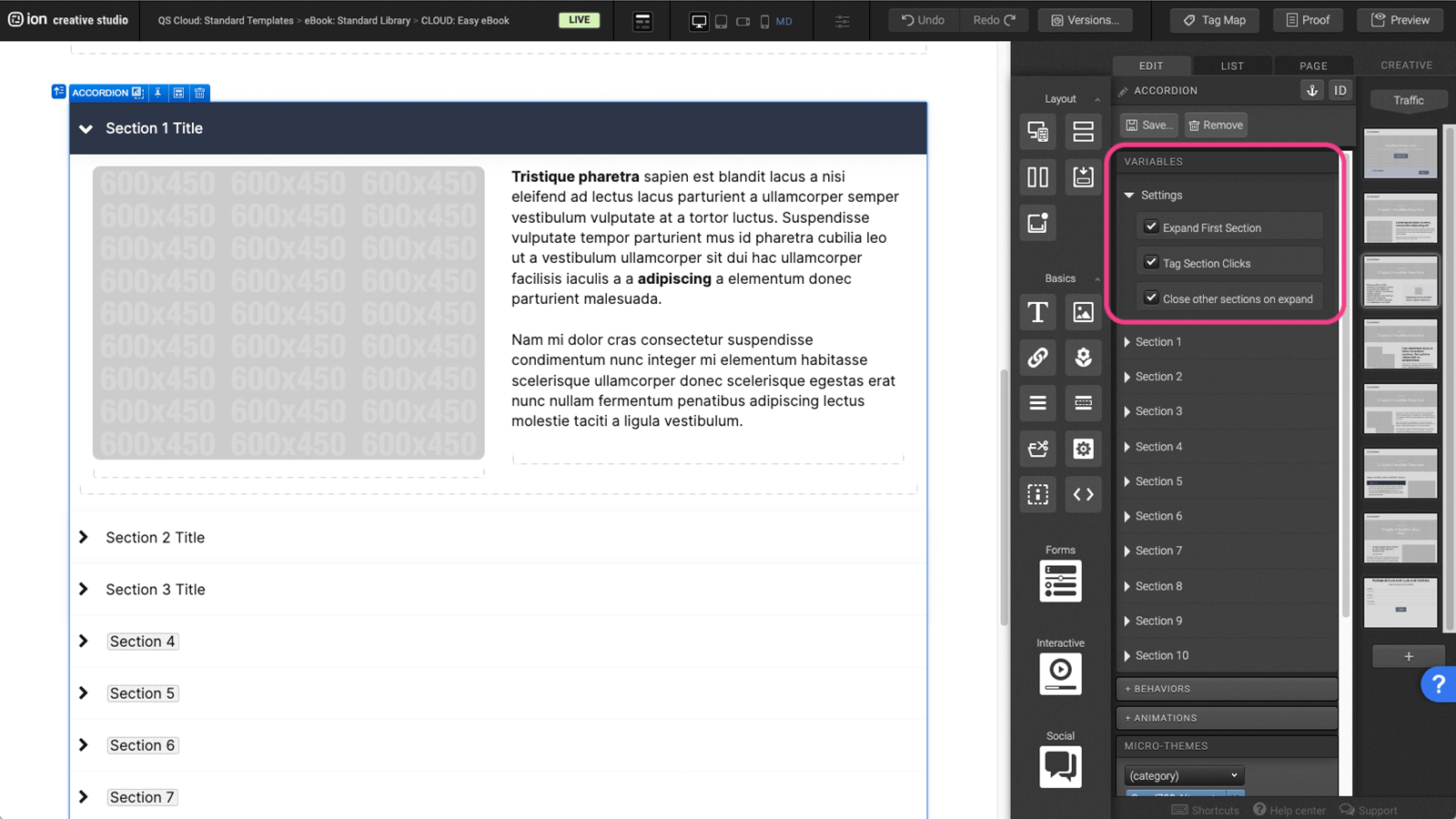This screenshot has width=1456, height=819.
Task: Open the Tag Map
Action: 1215,20
